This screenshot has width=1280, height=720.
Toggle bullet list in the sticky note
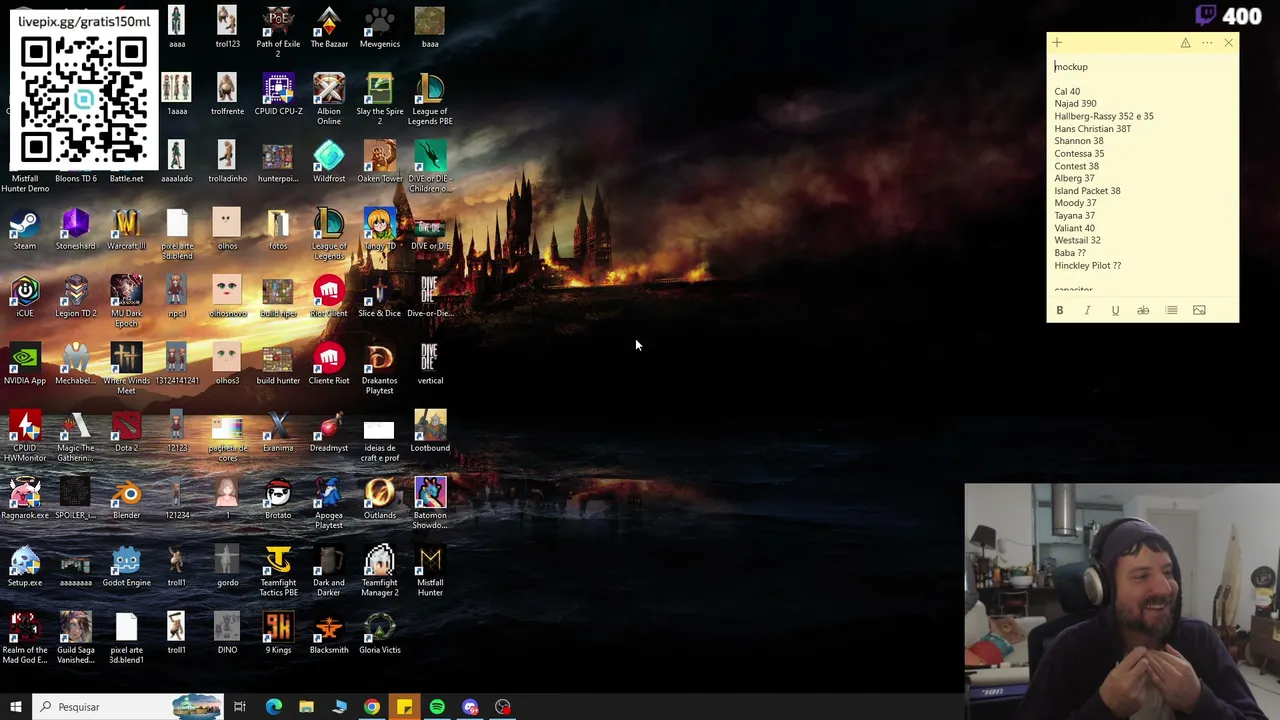1171,310
